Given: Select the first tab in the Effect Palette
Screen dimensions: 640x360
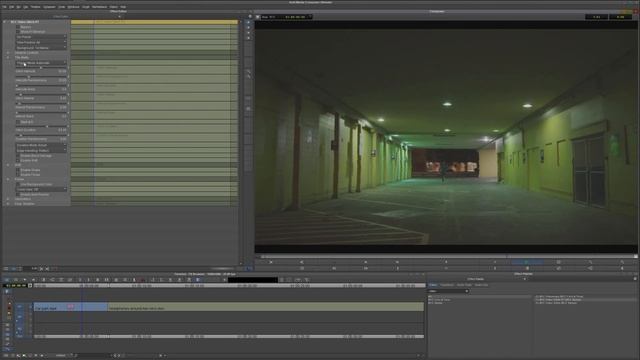Looking at the screenshot, I should (433, 285).
